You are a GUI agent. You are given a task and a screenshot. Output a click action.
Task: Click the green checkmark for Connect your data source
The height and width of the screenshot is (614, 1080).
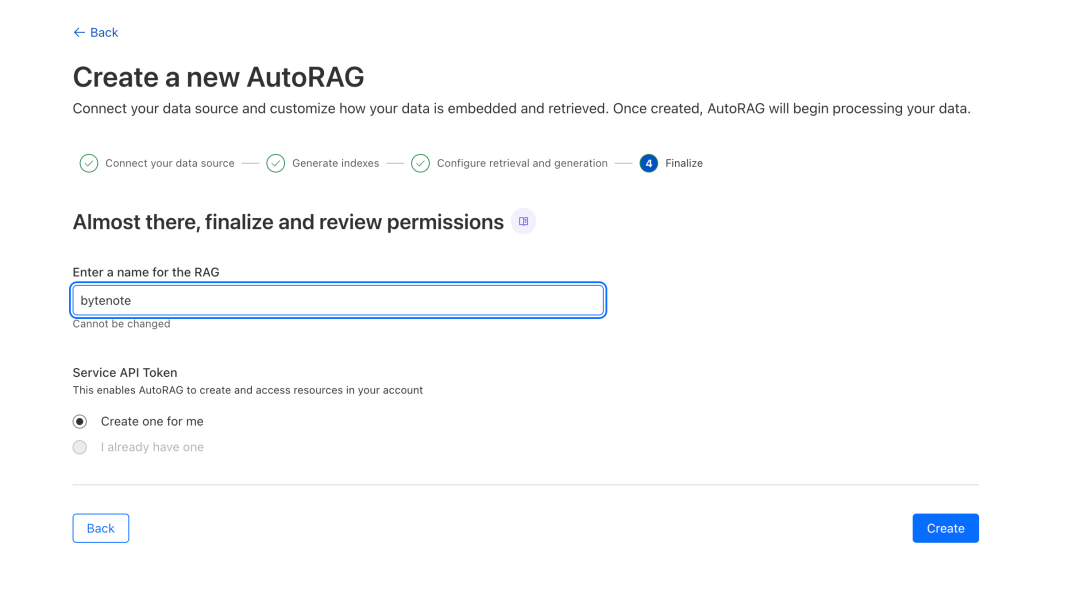click(88, 162)
